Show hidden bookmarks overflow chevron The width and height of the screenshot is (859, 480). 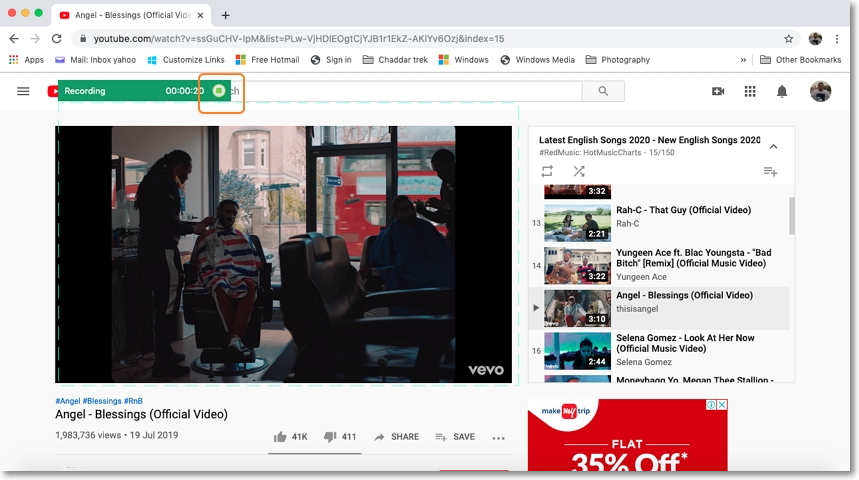click(743, 60)
